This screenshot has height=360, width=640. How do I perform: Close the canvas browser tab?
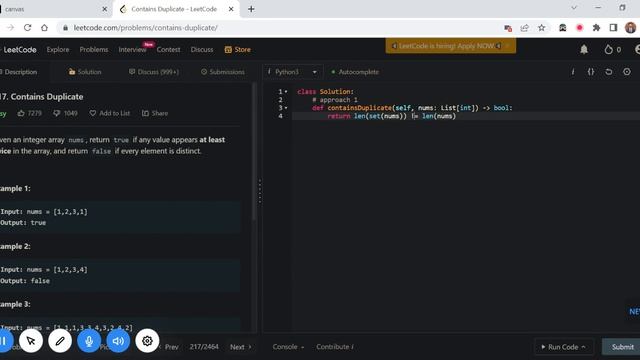coord(104,9)
